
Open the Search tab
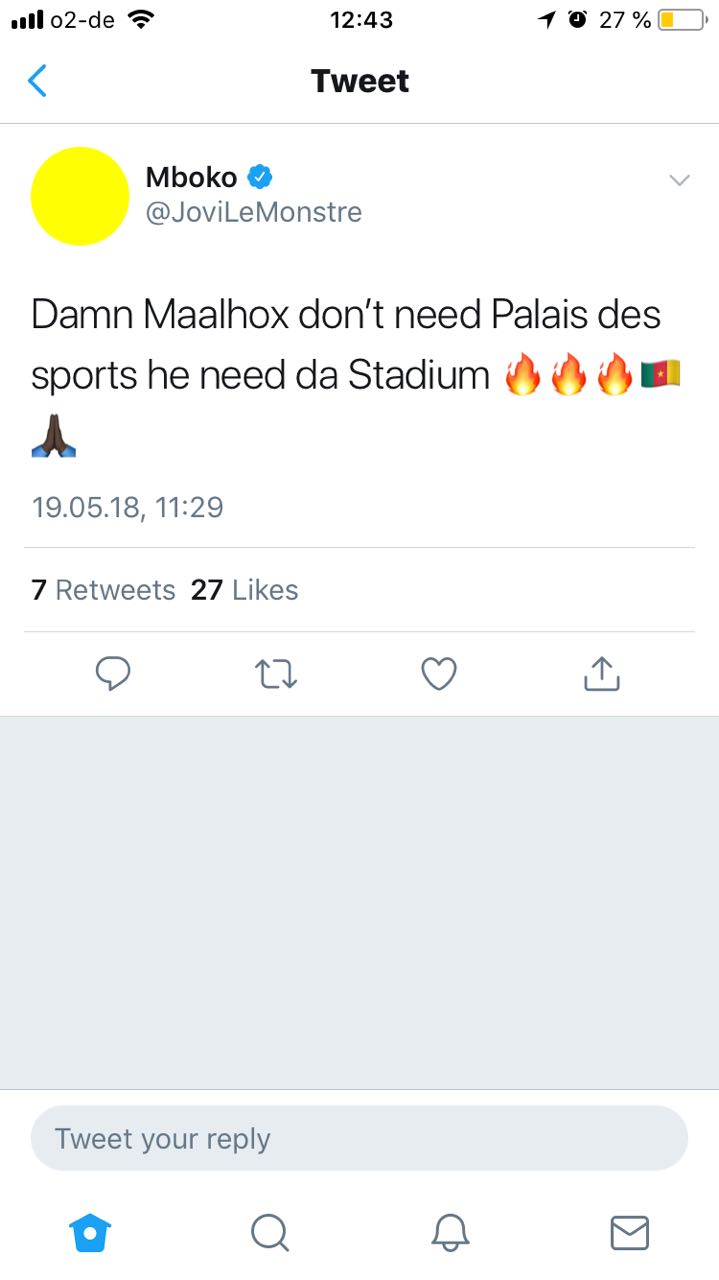[269, 1232]
